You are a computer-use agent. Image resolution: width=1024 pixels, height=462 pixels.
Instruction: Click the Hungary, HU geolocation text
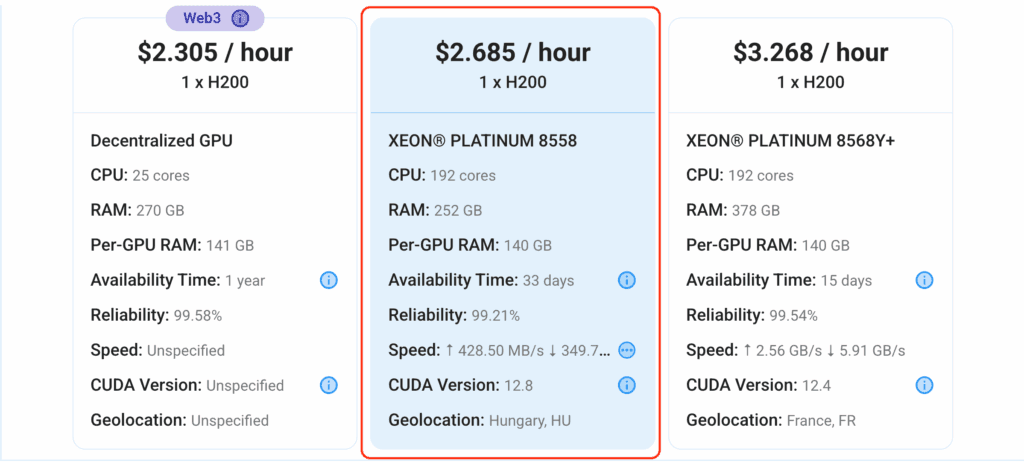530,420
